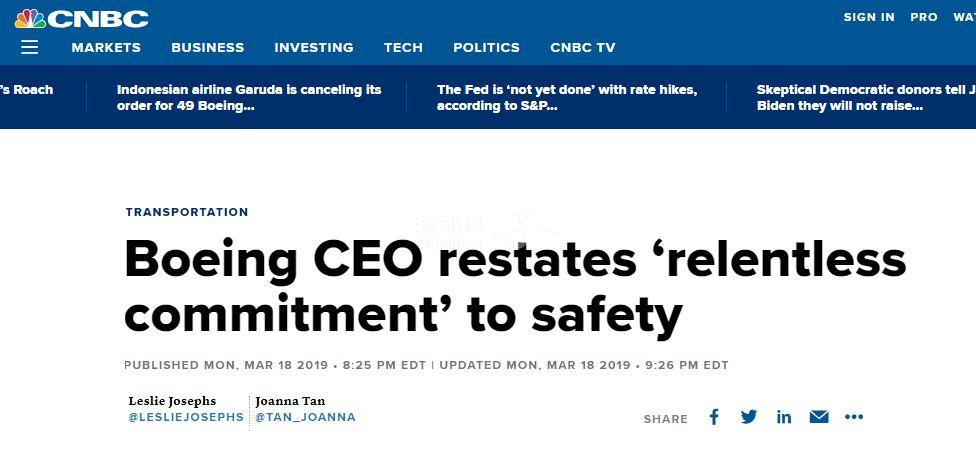Share article on Twitter

pos(749,417)
